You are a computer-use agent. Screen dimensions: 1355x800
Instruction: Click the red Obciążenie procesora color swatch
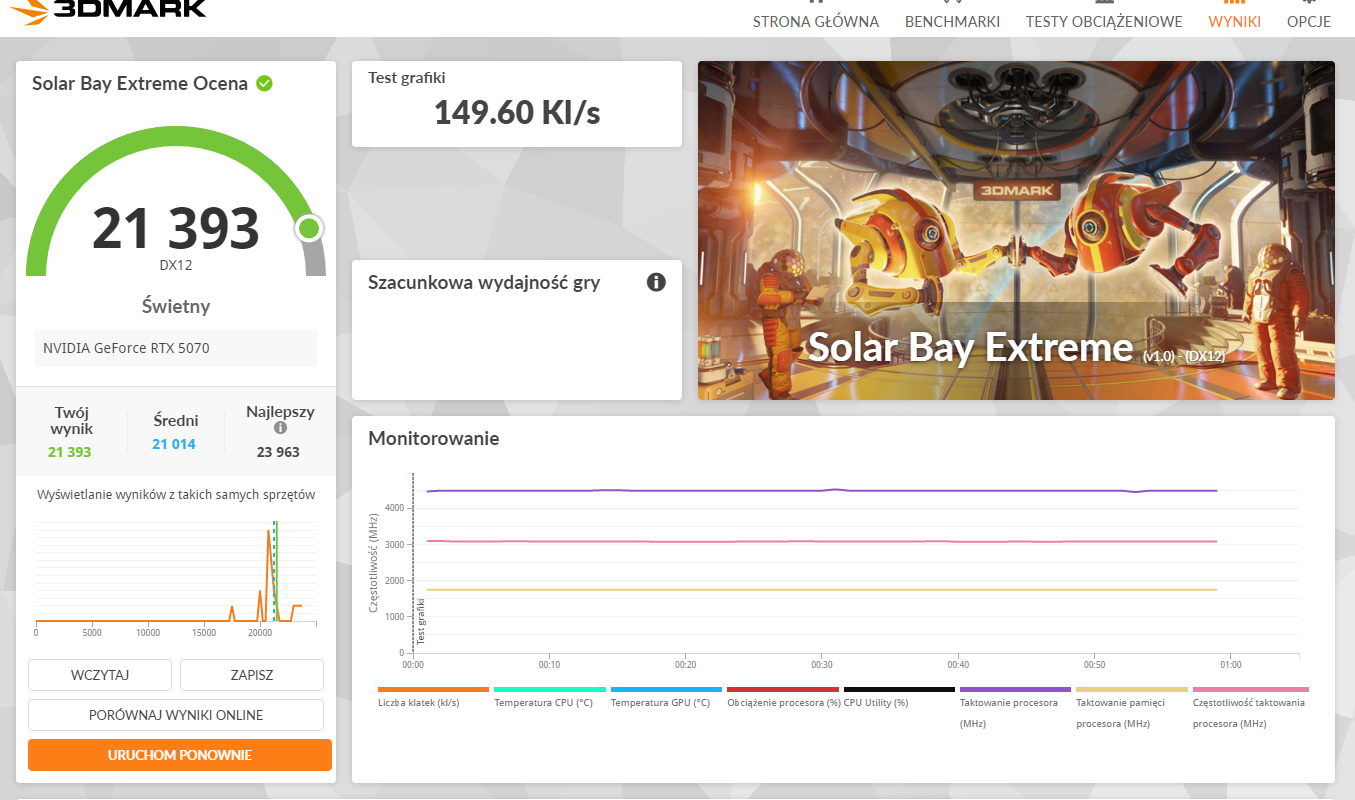click(x=782, y=689)
